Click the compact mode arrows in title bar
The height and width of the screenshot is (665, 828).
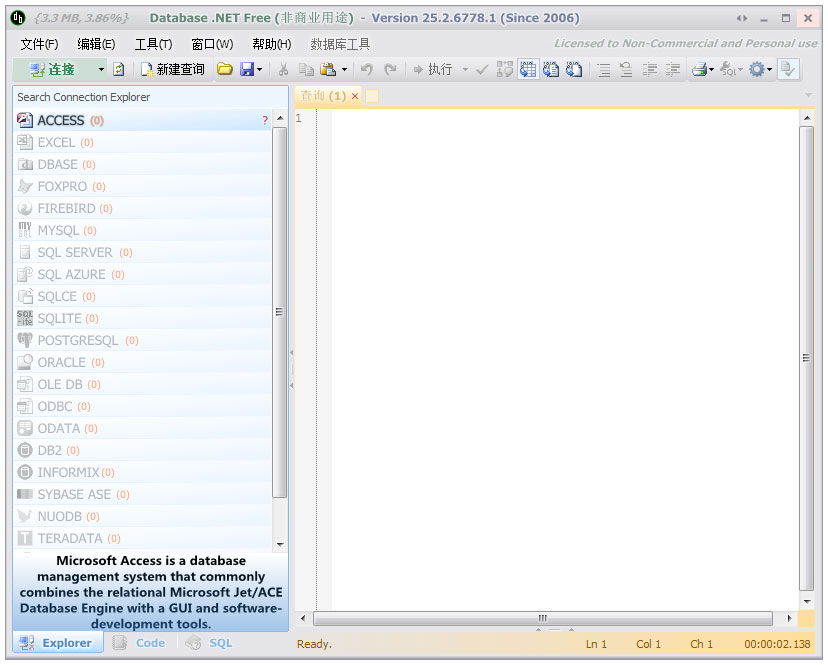click(742, 18)
